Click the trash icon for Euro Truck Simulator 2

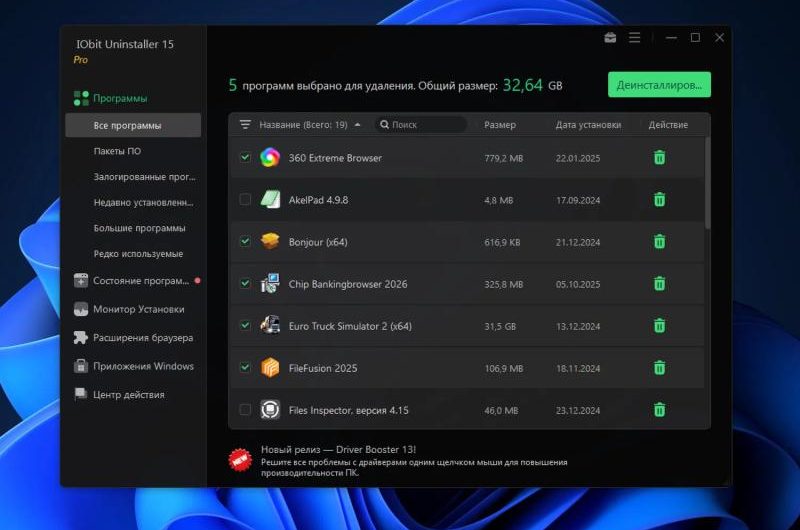point(659,326)
